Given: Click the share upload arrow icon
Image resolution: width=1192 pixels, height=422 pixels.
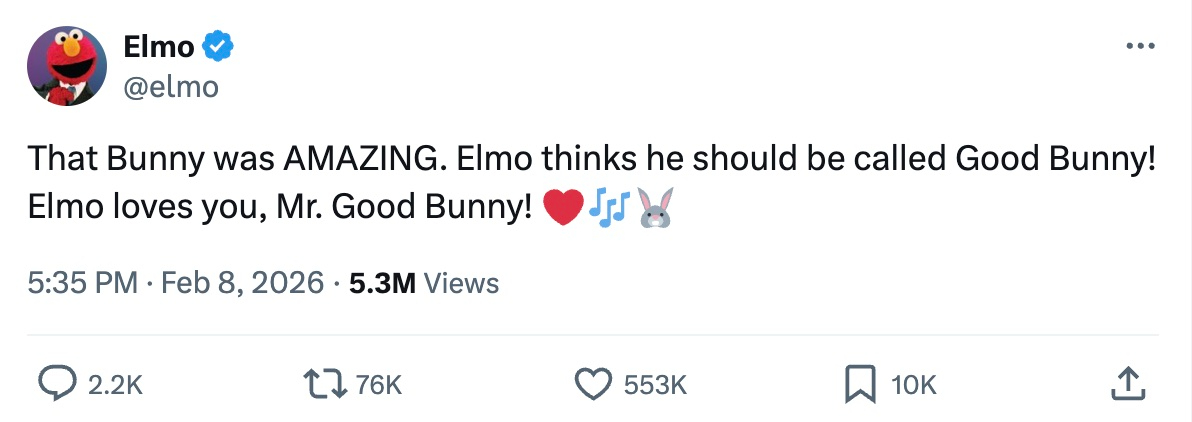Looking at the screenshot, I should pos(1126,384).
